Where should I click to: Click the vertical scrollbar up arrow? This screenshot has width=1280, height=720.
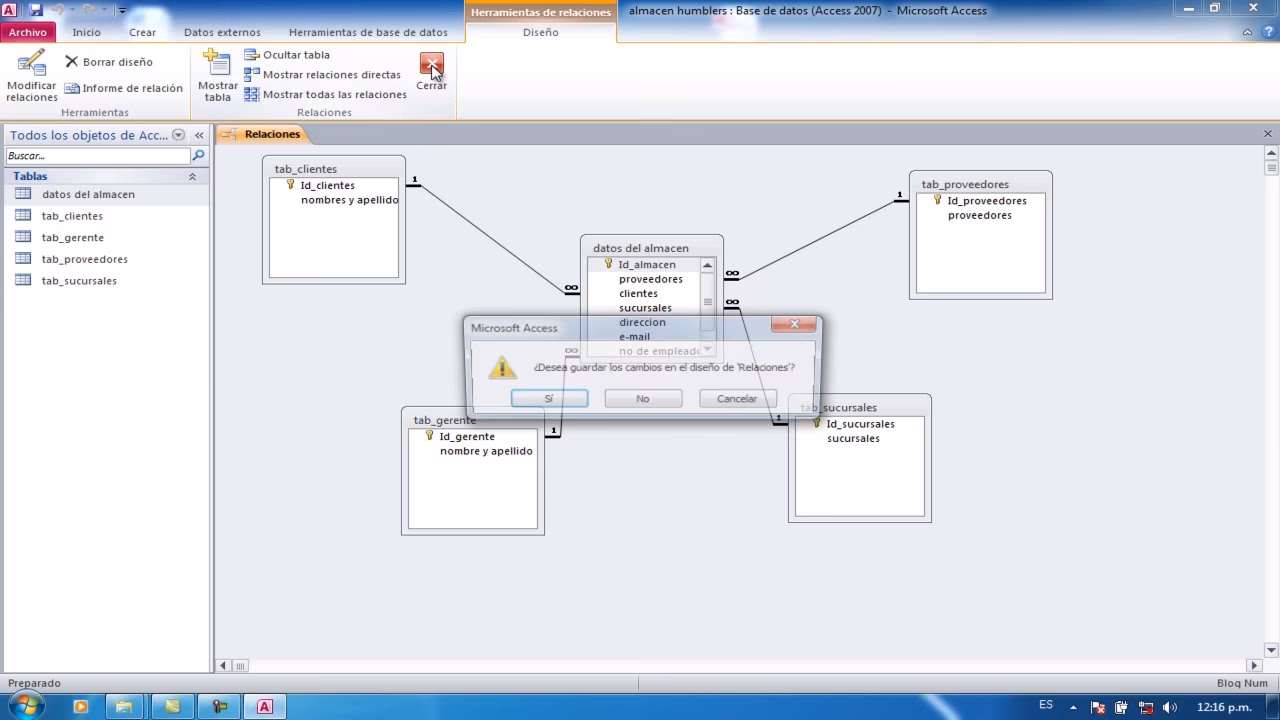click(x=1271, y=154)
